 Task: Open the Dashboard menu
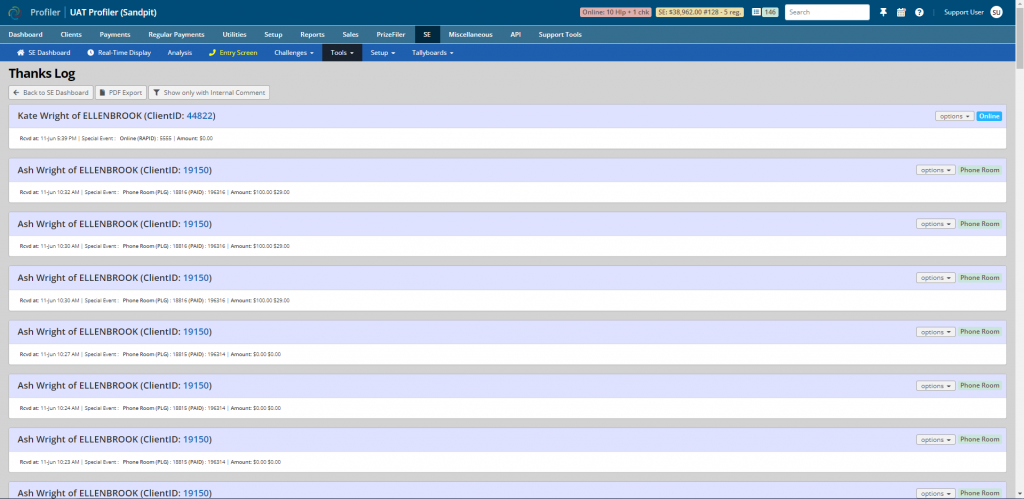click(25, 35)
